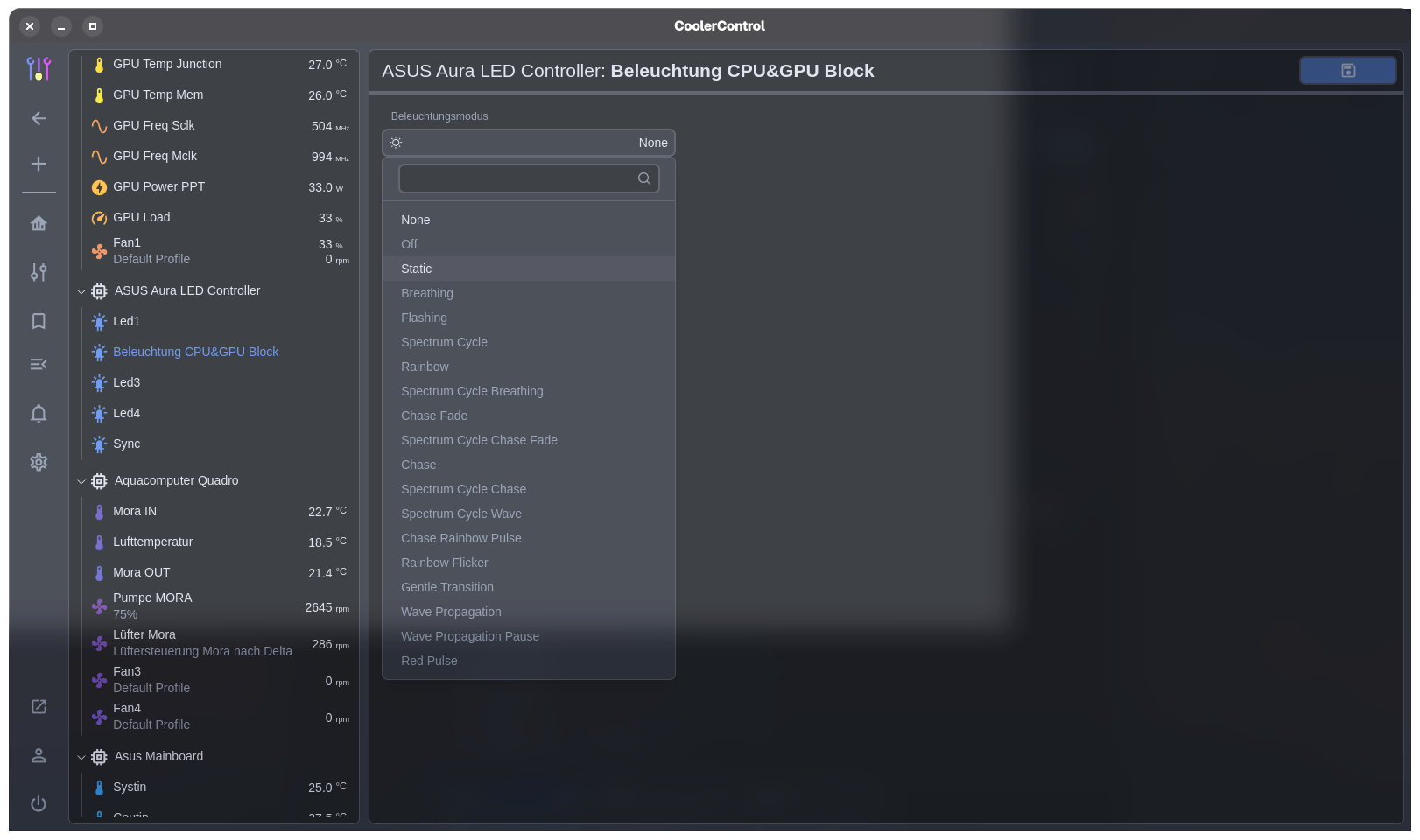The height and width of the screenshot is (840, 1420).
Task: Select Spectrum Cycle Wave mode
Action: click(x=529, y=514)
